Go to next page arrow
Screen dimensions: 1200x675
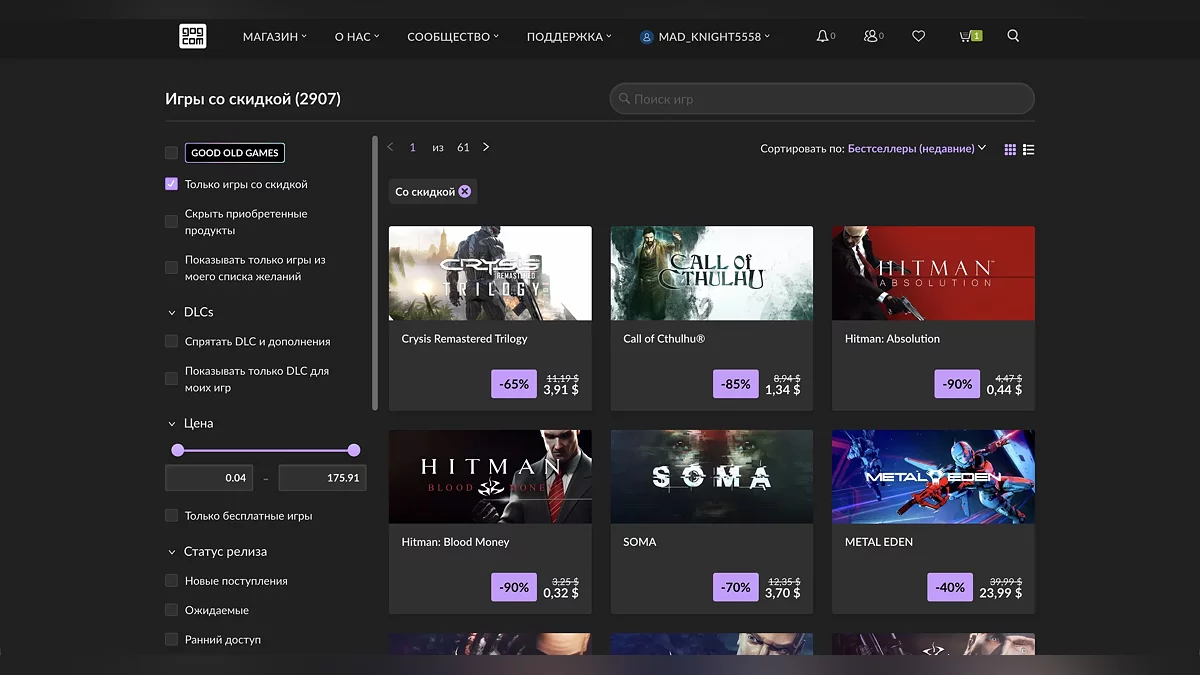click(486, 147)
